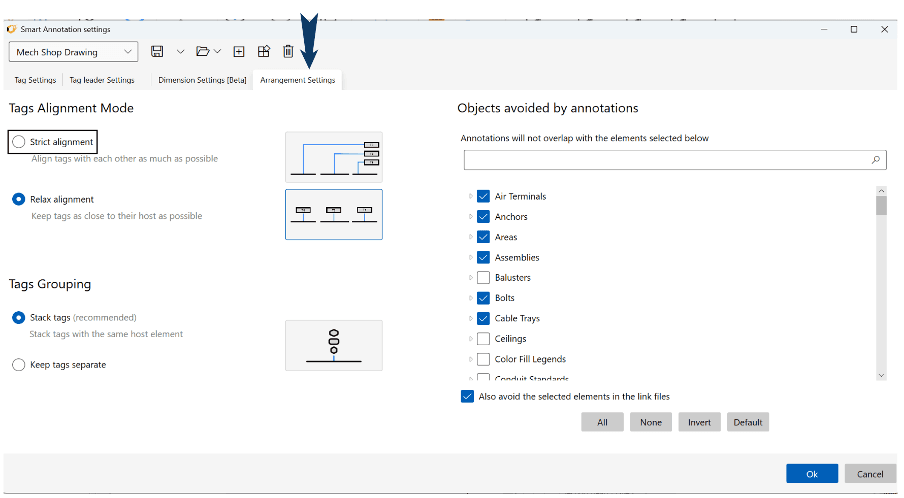Click the Cancel button
This screenshot has width=904, height=498.
click(x=870, y=474)
